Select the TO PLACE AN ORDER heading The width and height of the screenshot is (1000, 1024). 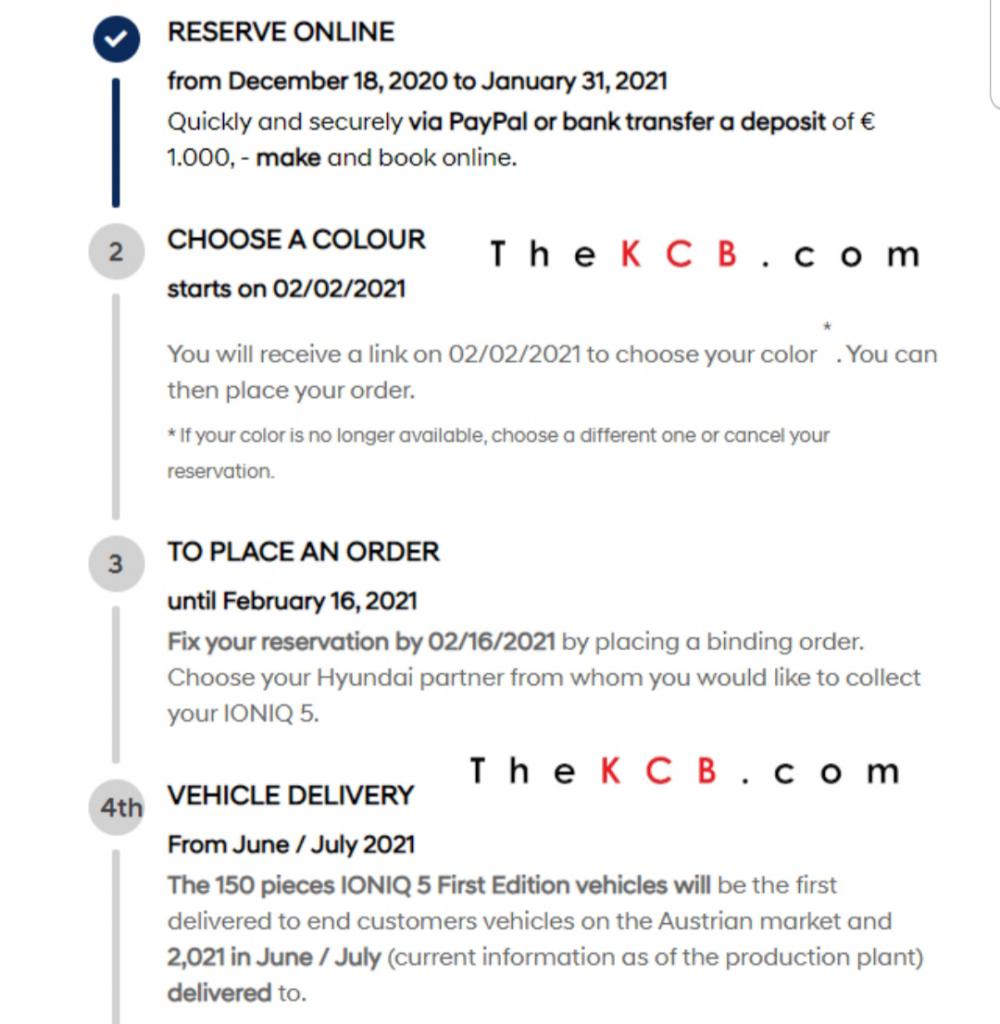304,552
